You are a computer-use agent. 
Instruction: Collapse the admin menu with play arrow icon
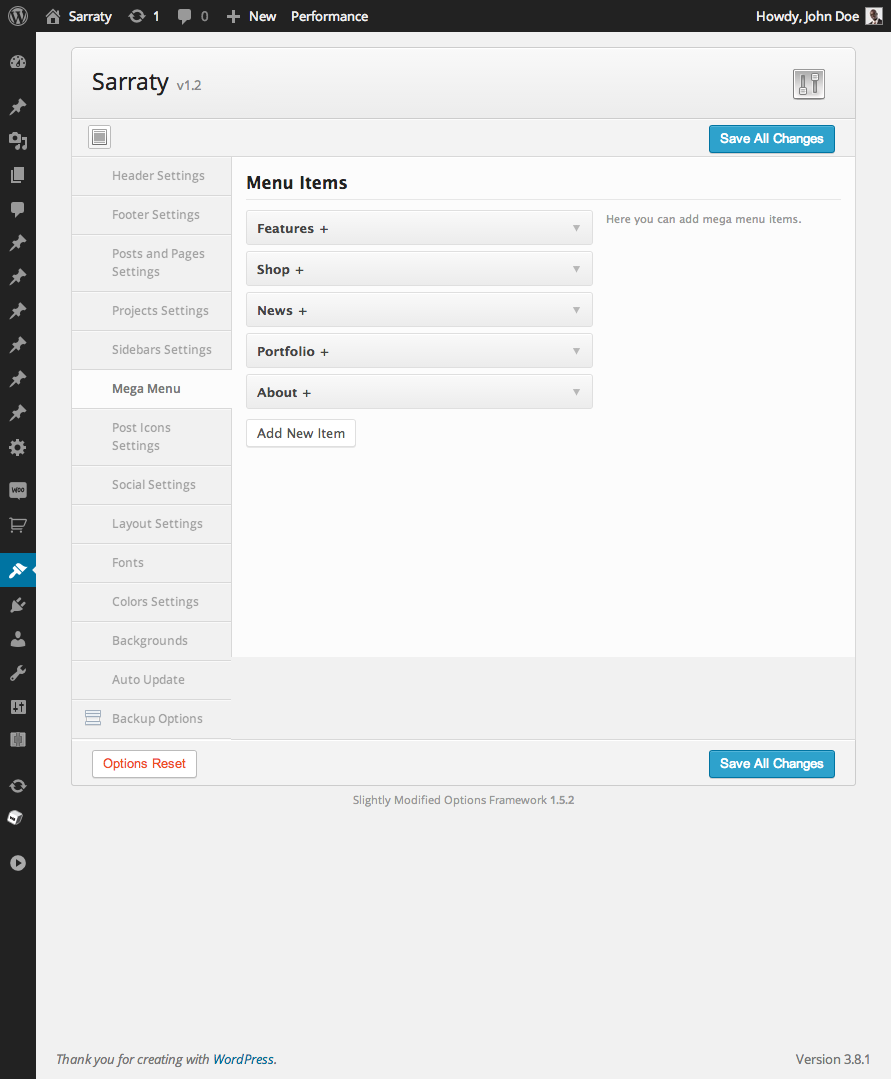pos(17,863)
